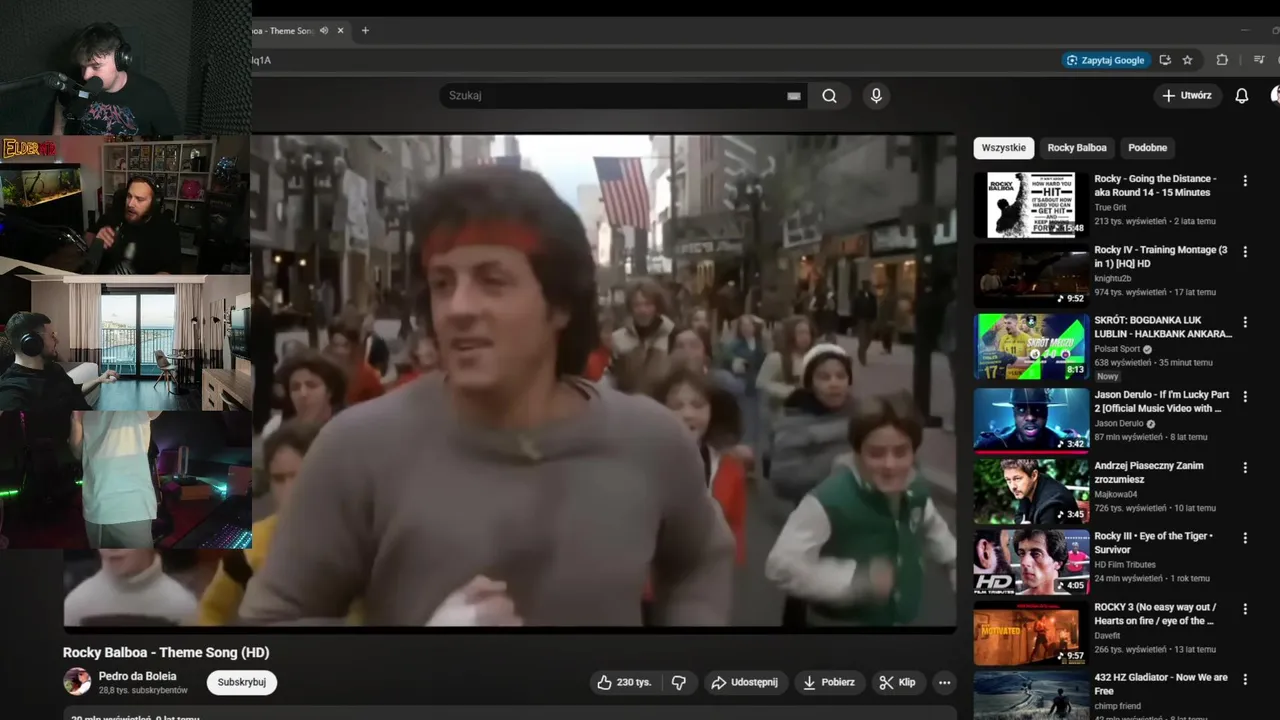The image size is (1280, 720).
Task: Open options menu for Andrzej Piaseczny video
Action: (1245, 467)
